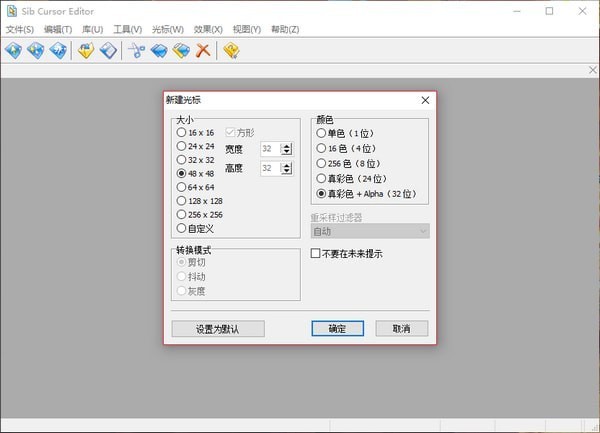This screenshot has width=600, height=433.
Task: Click the first blue new cursor toolbar icon
Action: point(13,50)
